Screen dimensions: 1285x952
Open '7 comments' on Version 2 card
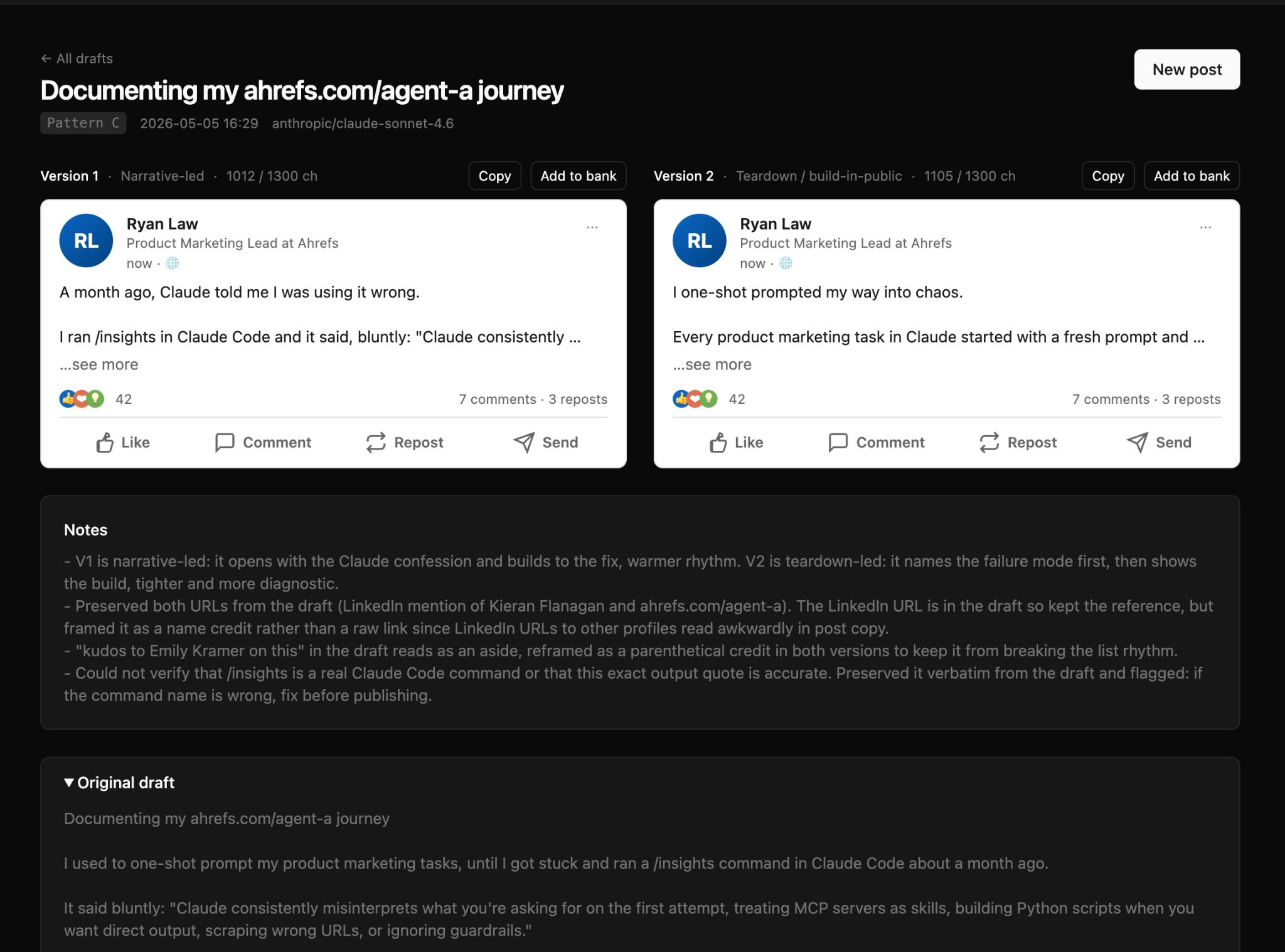[x=1111, y=399]
